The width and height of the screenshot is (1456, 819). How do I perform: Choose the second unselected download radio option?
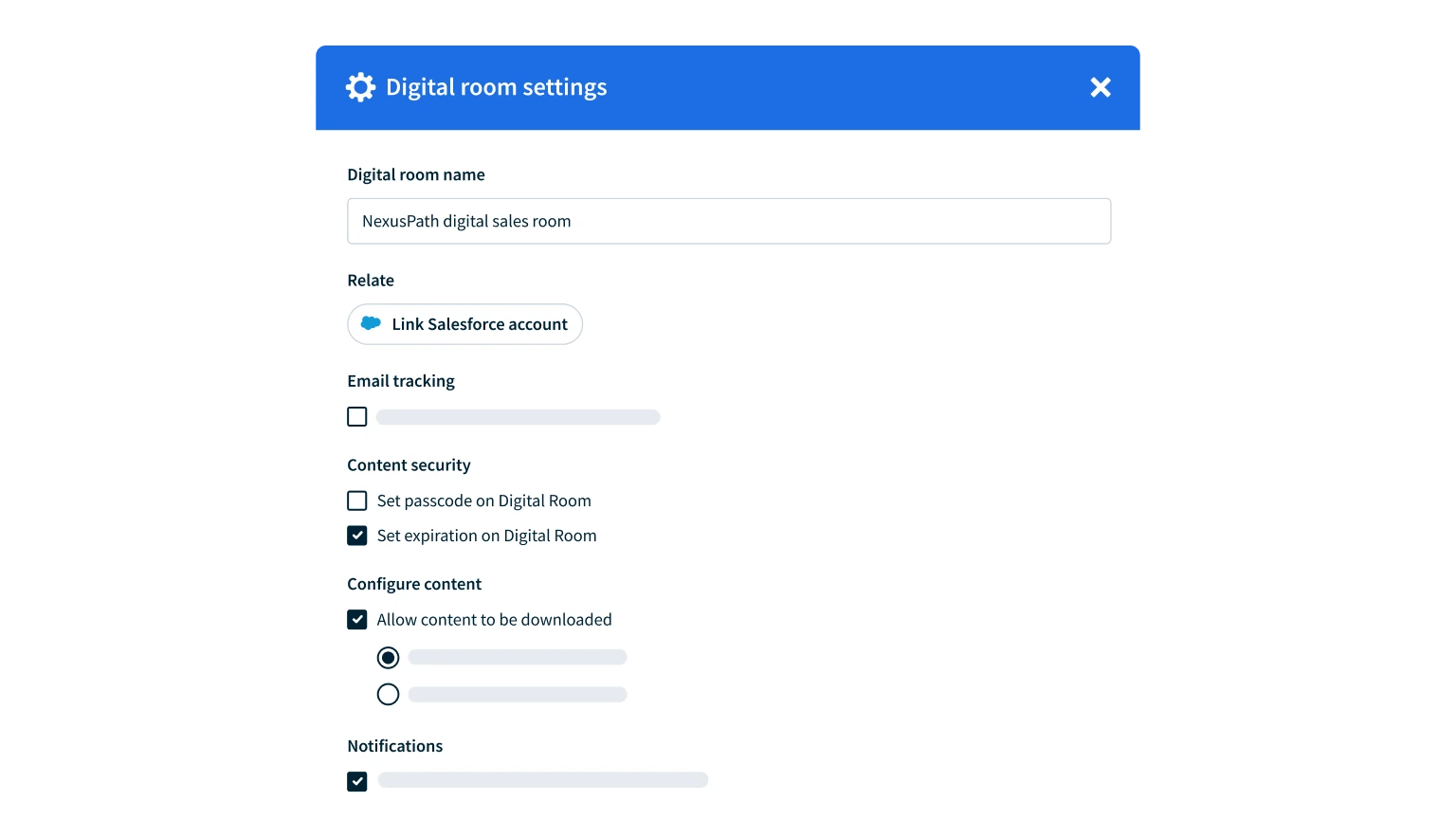(388, 695)
